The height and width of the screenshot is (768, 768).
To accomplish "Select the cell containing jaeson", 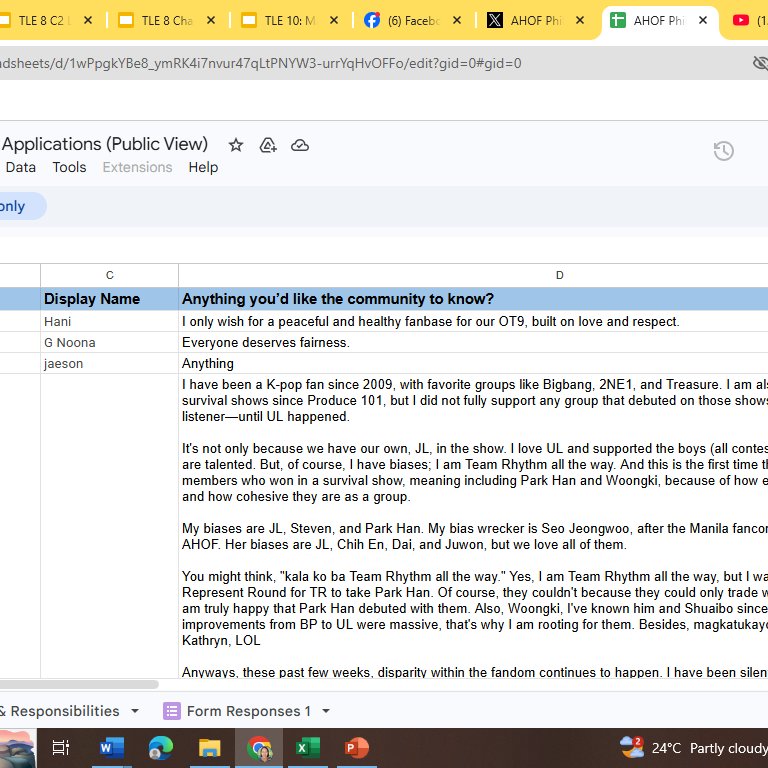I will pyautogui.click(x=110, y=363).
